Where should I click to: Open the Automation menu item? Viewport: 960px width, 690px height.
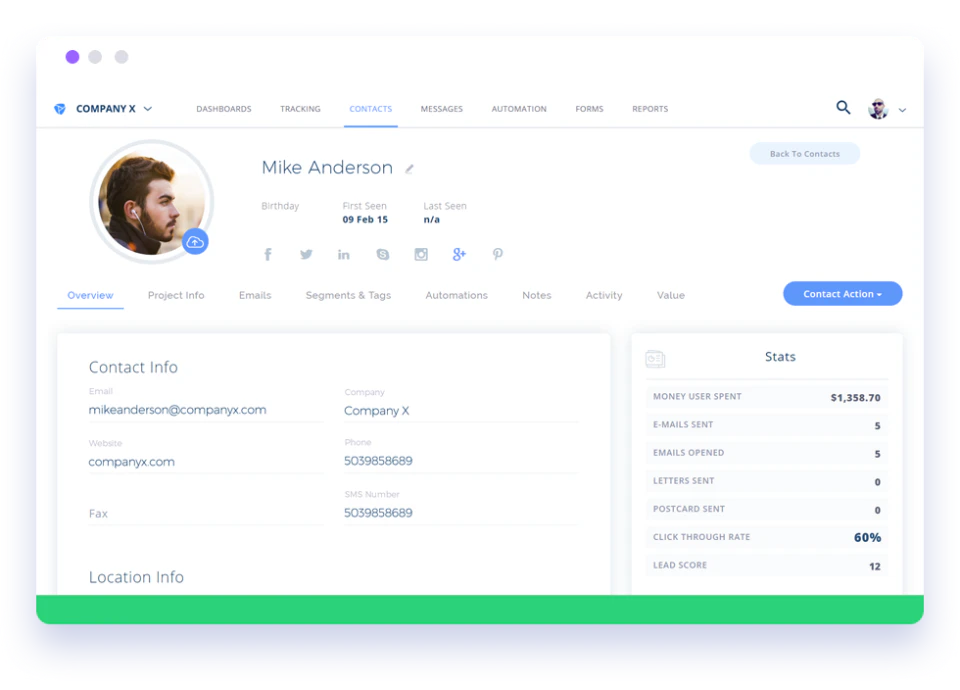tap(519, 108)
